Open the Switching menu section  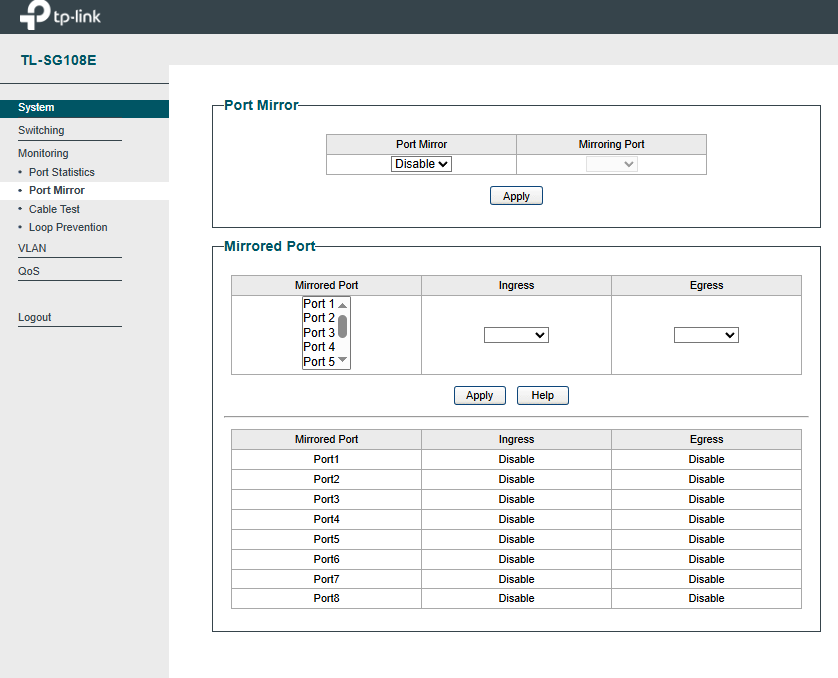pyautogui.click(x=41, y=130)
